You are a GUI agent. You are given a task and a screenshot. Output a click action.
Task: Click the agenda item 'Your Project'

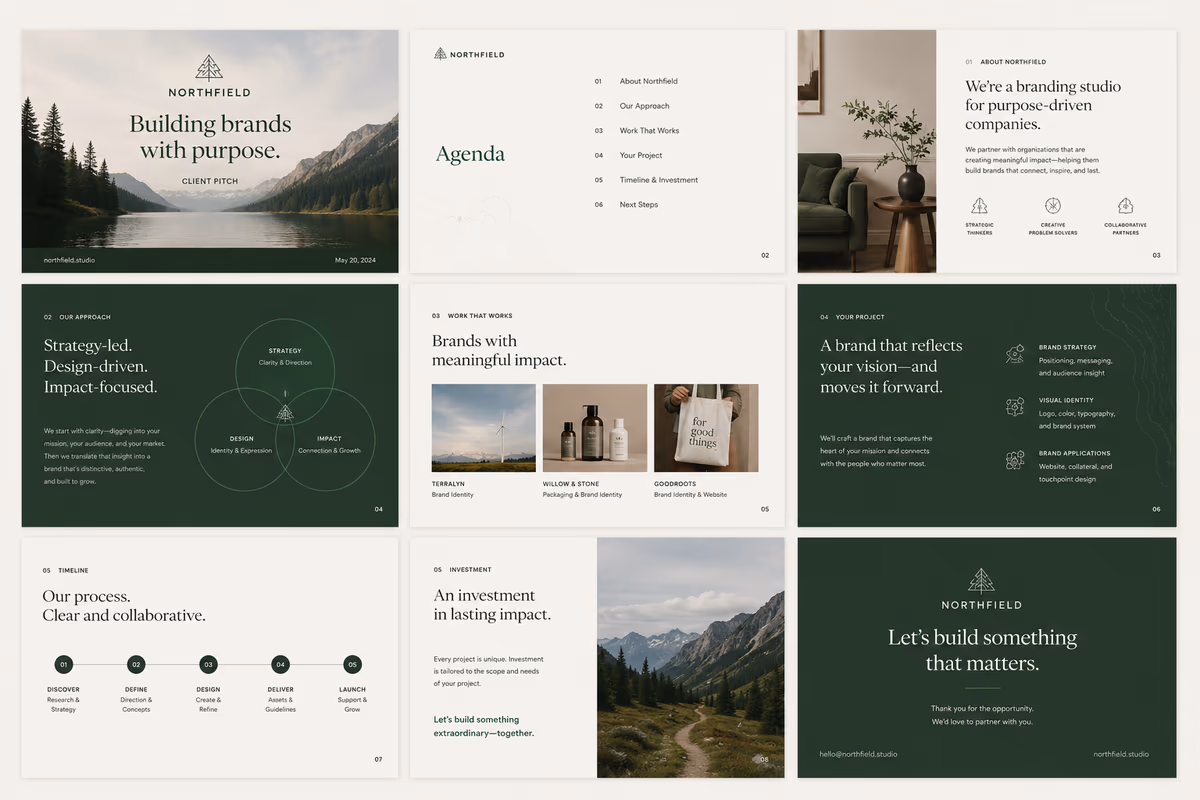tap(641, 155)
